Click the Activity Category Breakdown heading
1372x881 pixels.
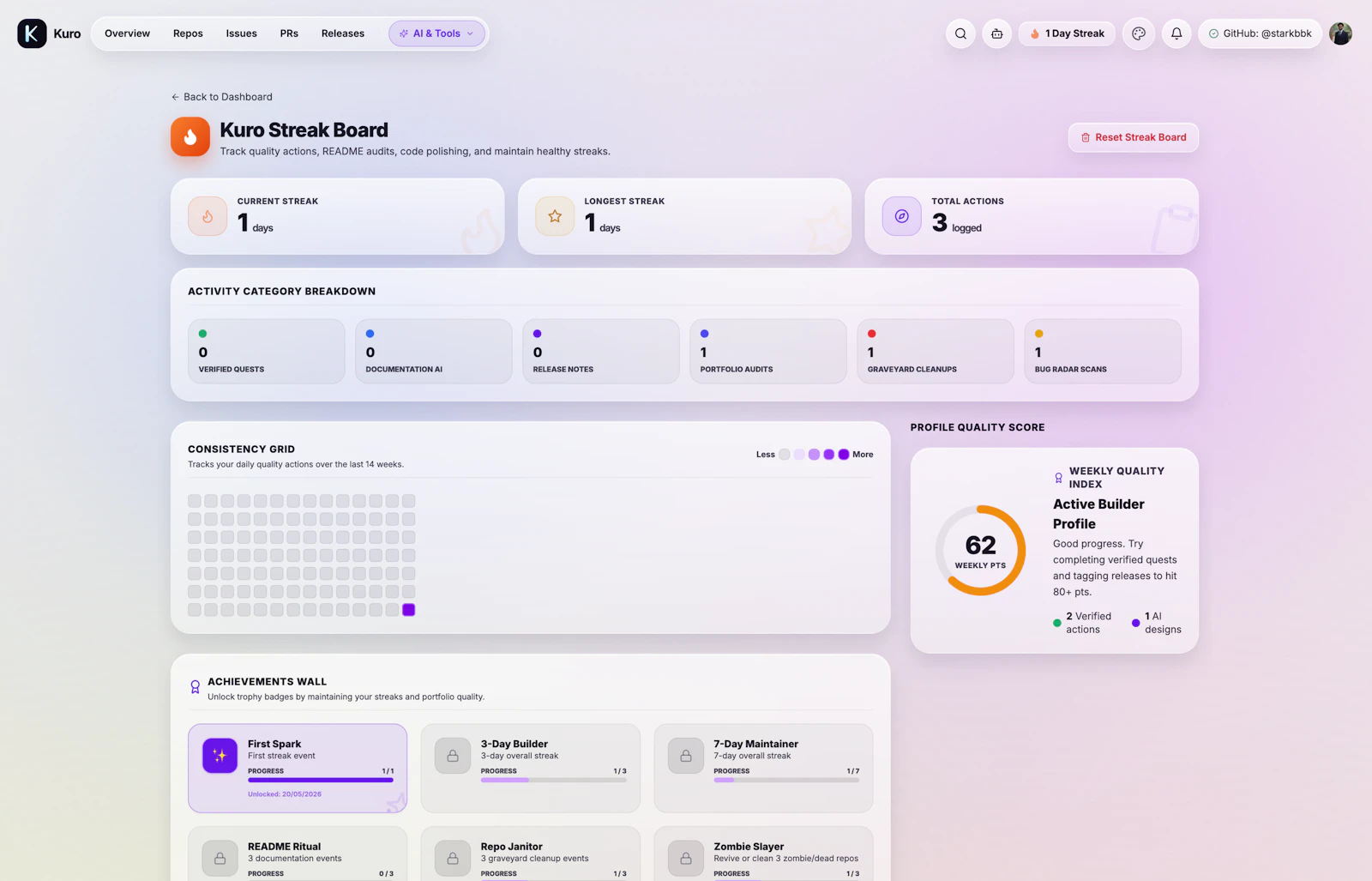(x=281, y=292)
